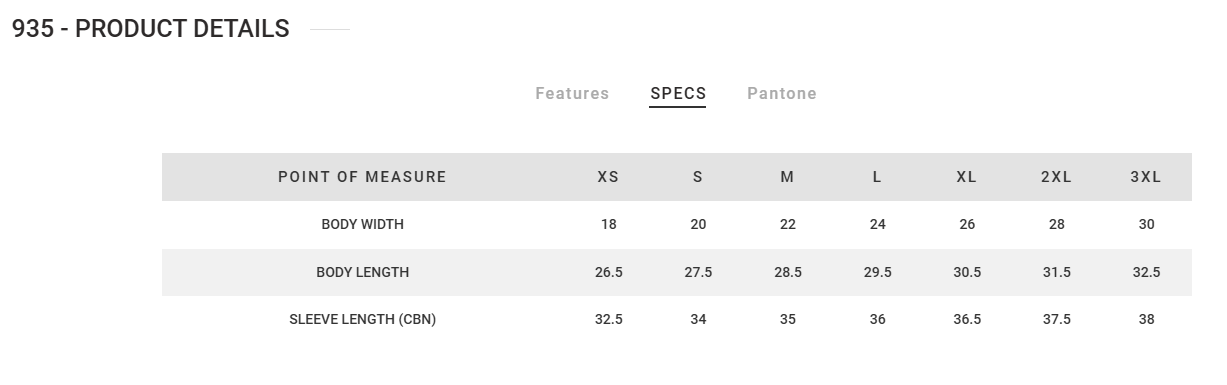Click the 3XL size column header
Image resolution: width=1227 pixels, height=385 pixels.
(1146, 177)
